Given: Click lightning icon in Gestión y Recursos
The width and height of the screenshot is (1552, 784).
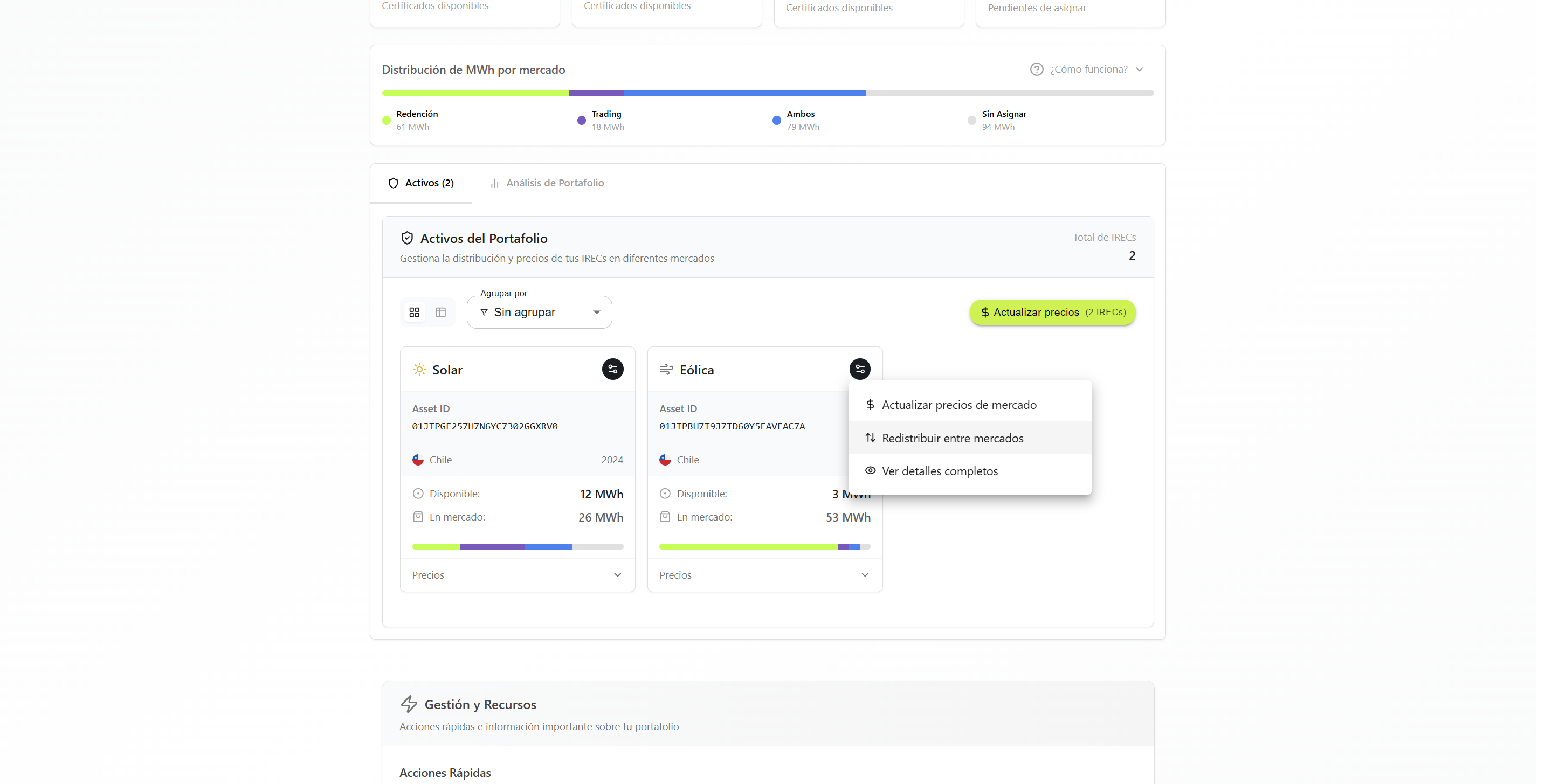Looking at the screenshot, I should point(409,704).
